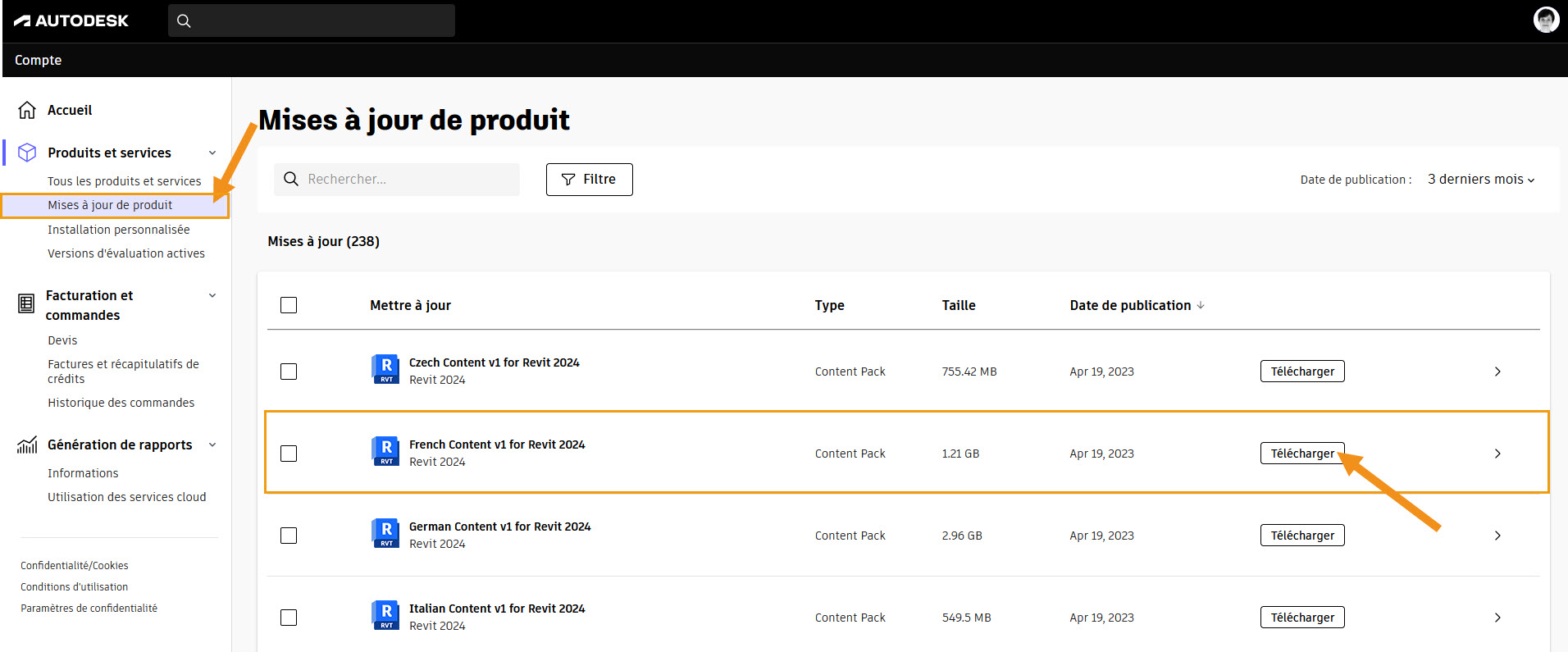Click the Génération de rapports chart icon
Screen dimensions: 1568x652
[27, 445]
